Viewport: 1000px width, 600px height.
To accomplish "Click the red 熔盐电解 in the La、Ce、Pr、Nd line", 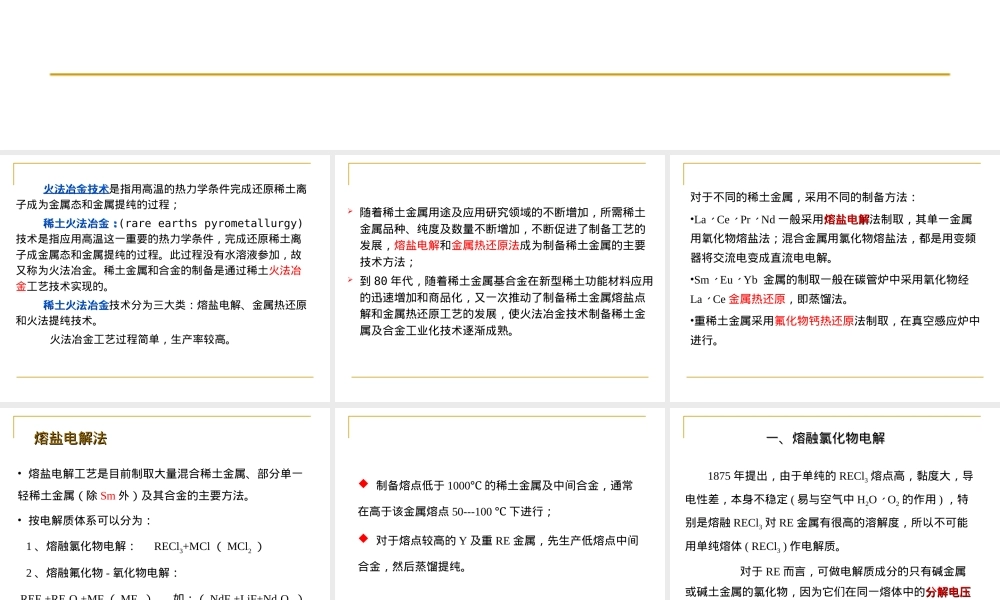I will coord(846,219).
